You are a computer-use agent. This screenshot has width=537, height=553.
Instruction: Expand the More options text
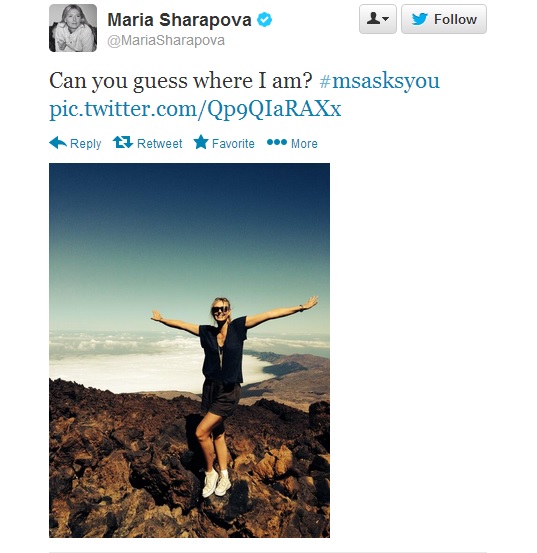304,144
